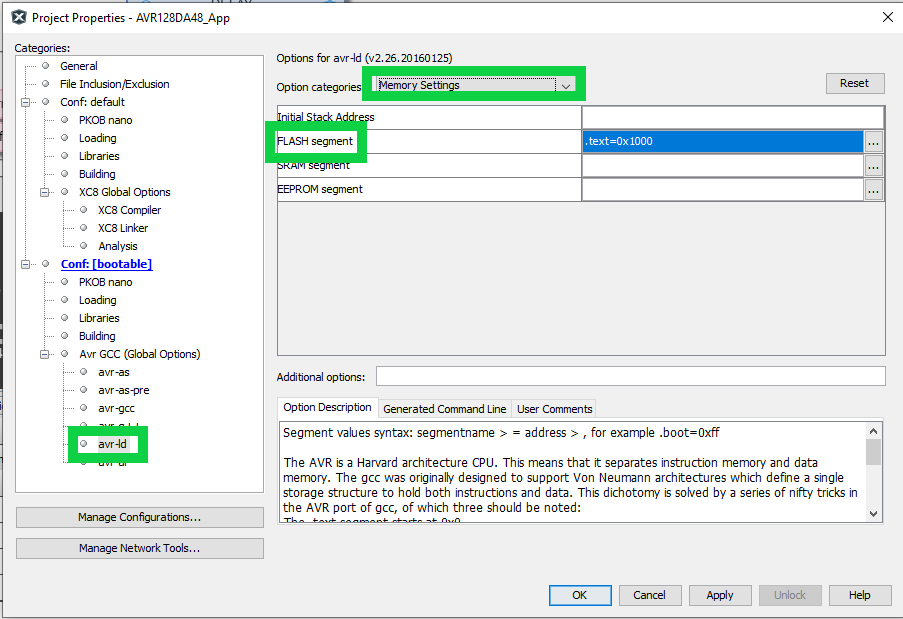Collapse the Conf: default tree node
Viewport: 903px width, 619px height.
tap(26, 102)
